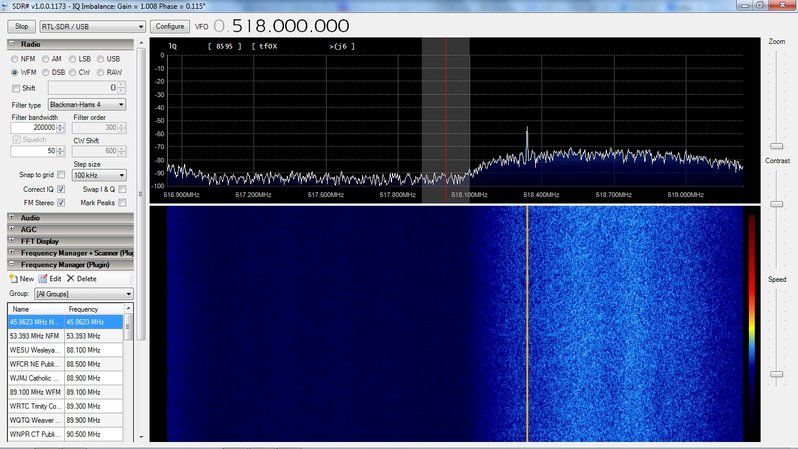The height and width of the screenshot is (449, 798).
Task: Click the Frequency column header
Action: [94, 309]
